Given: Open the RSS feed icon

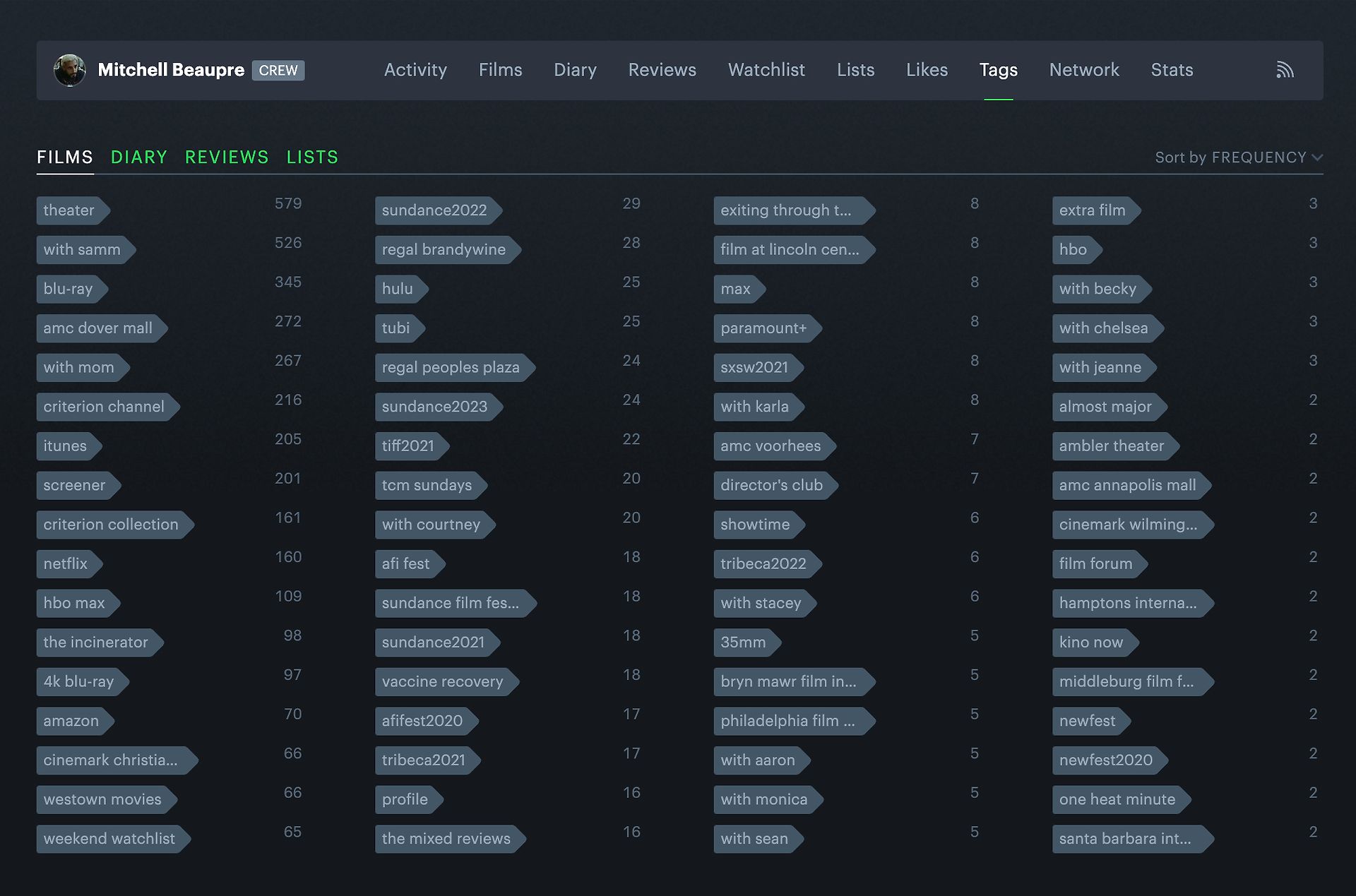Looking at the screenshot, I should pos(1285,69).
